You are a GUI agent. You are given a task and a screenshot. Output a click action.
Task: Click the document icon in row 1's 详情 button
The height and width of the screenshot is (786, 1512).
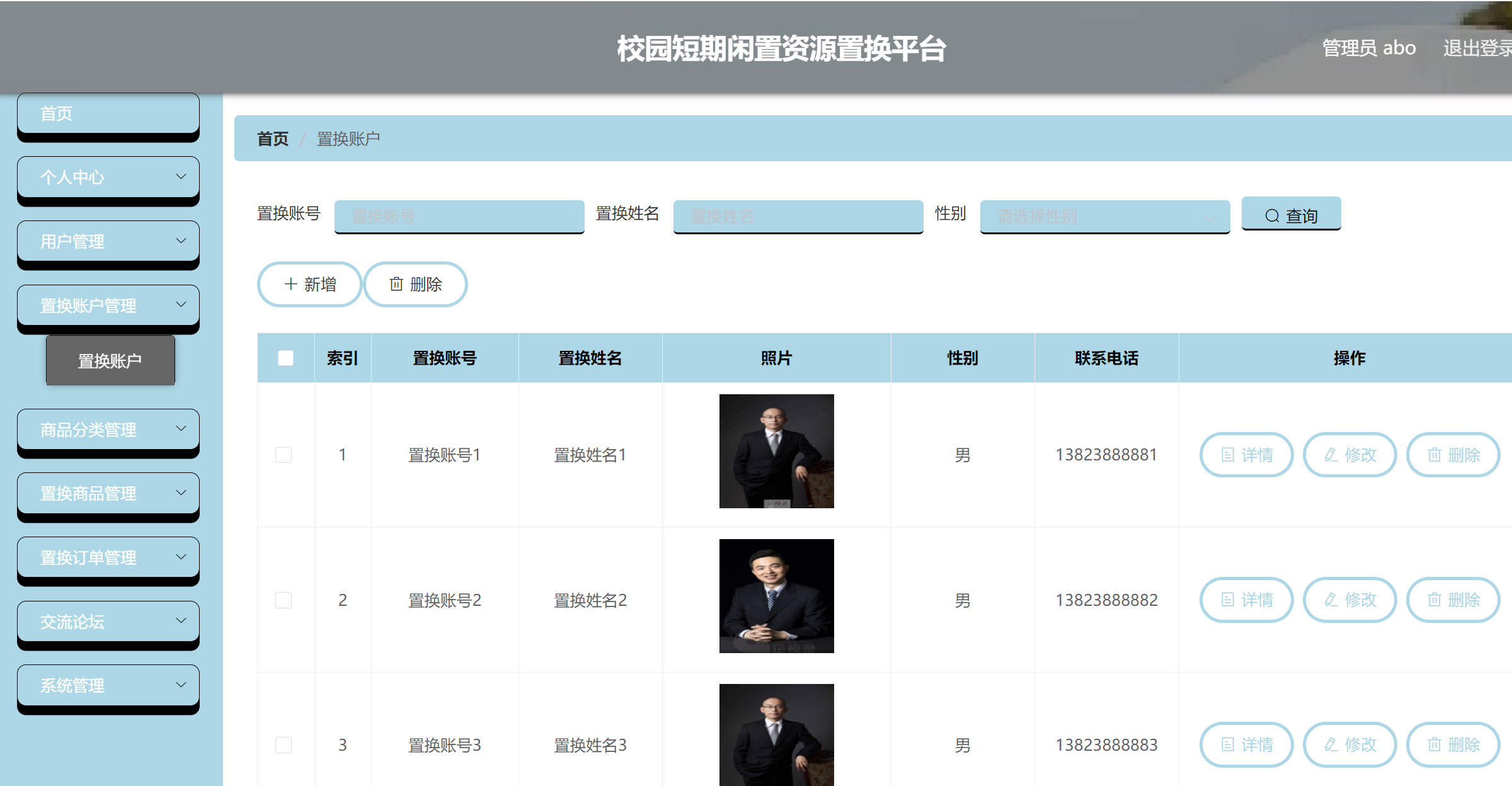(x=1227, y=455)
